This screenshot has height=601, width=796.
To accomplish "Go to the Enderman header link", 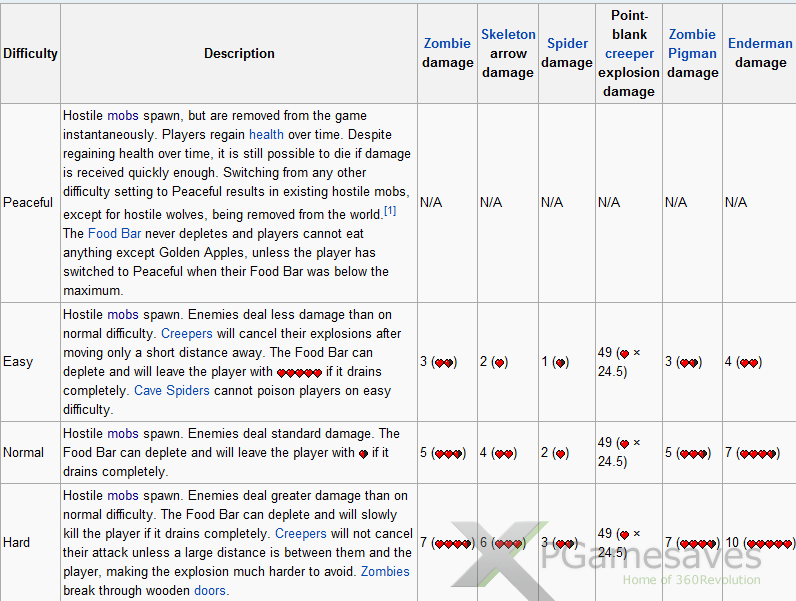I will pyautogui.click(x=760, y=44).
